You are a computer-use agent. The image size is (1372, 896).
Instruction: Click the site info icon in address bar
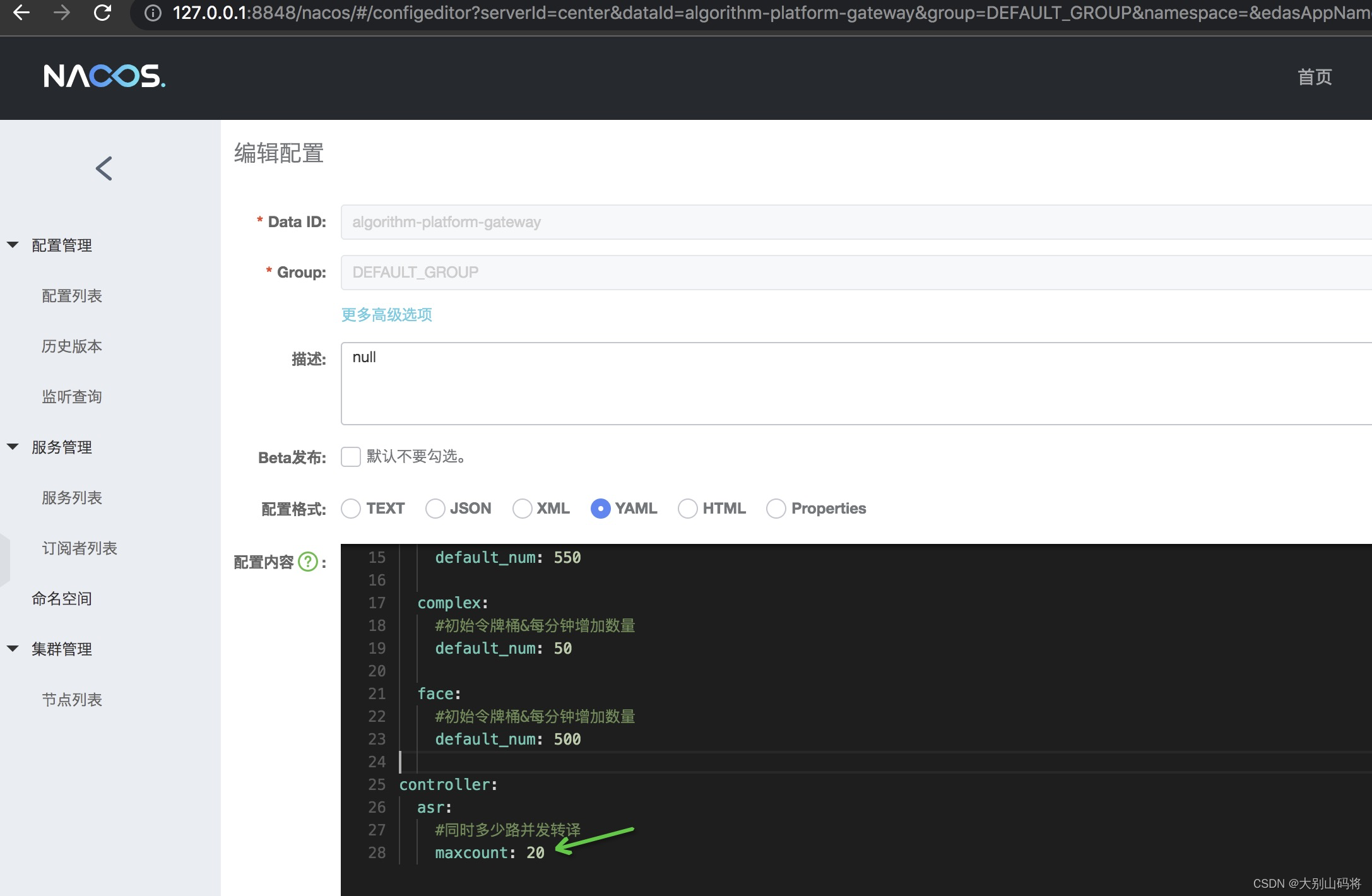(x=152, y=13)
